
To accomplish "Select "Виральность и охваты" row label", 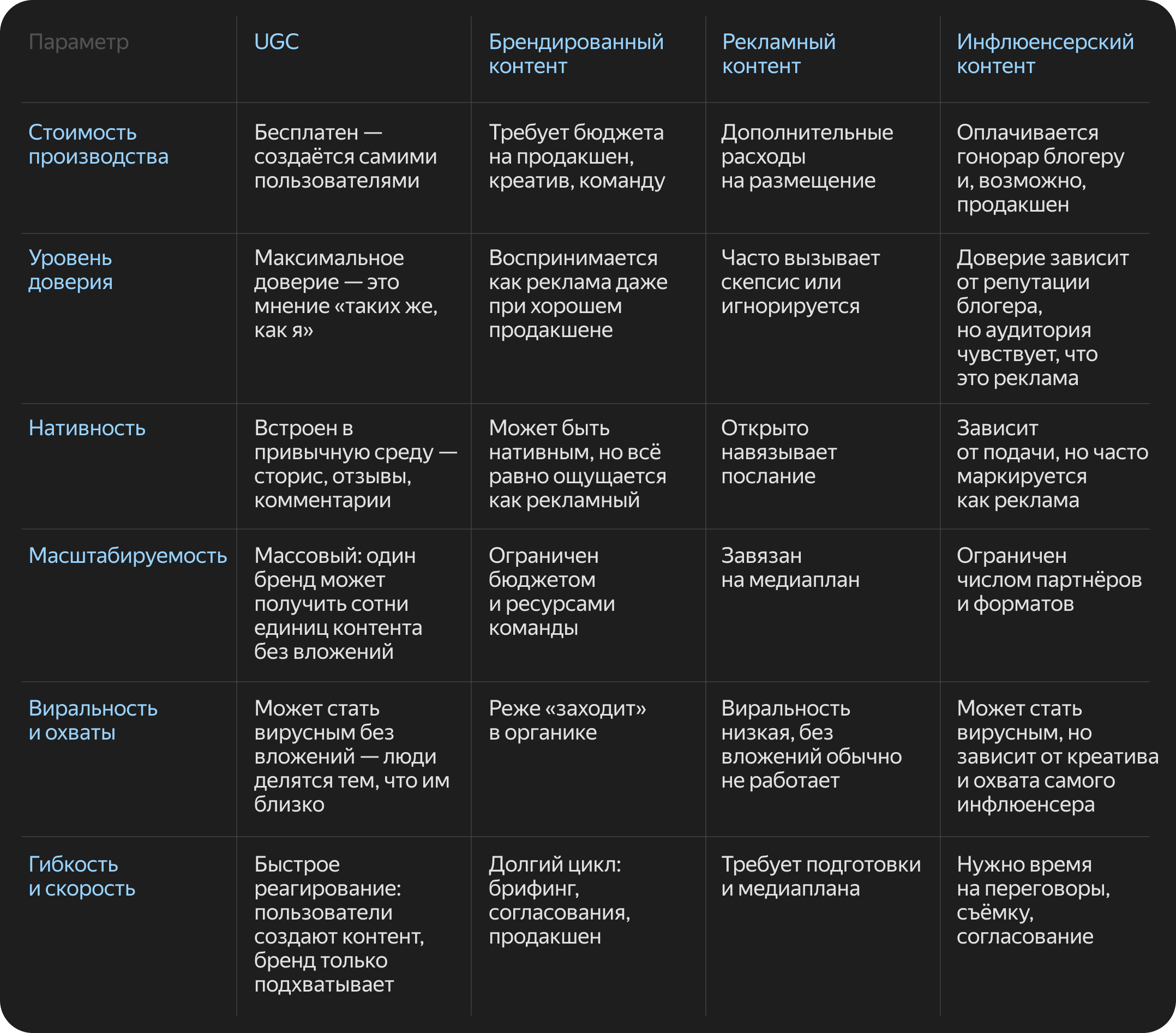I will pyautogui.click(x=93, y=720).
